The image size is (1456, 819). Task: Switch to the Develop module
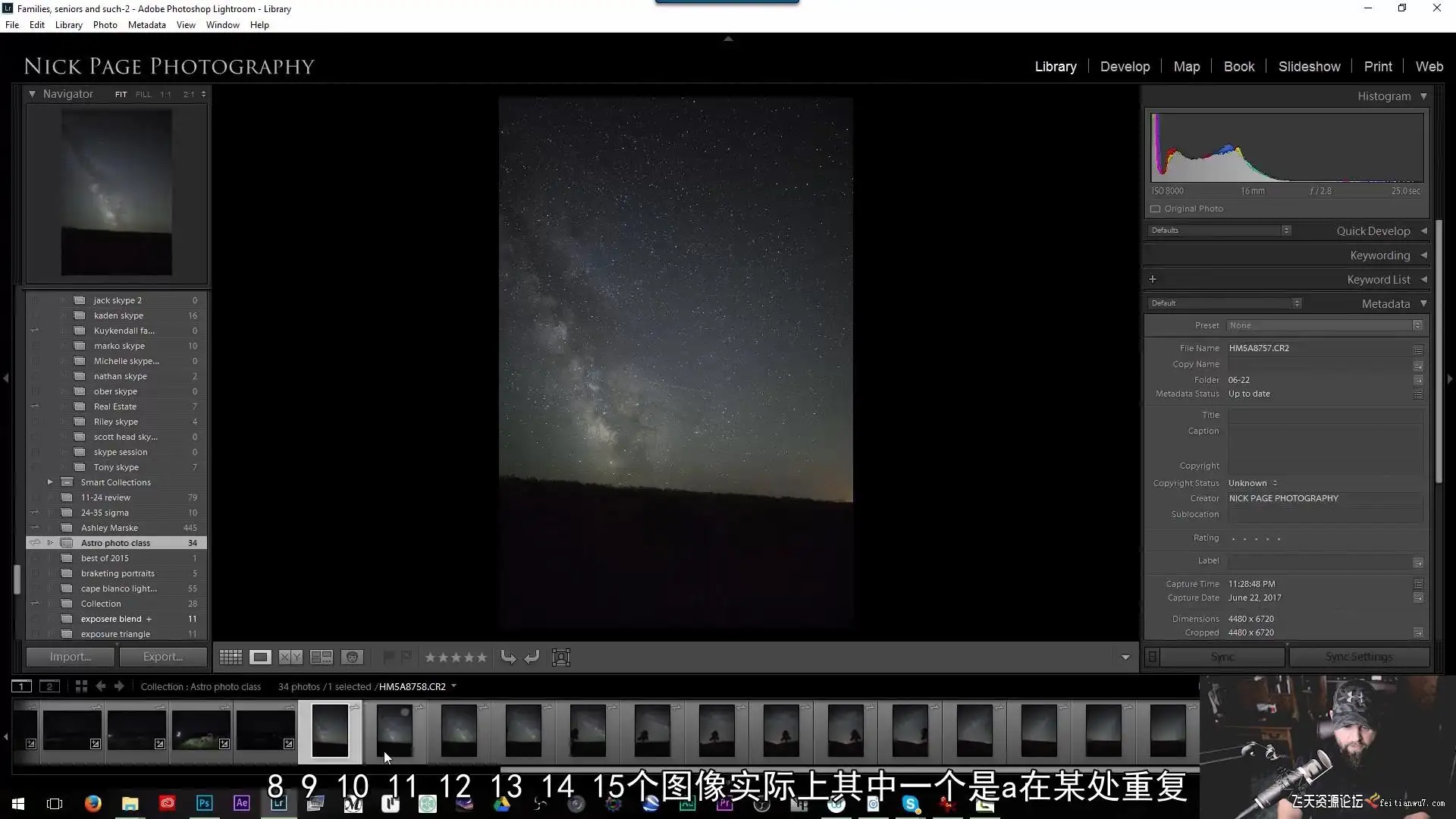pyautogui.click(x=1125, y=67)
